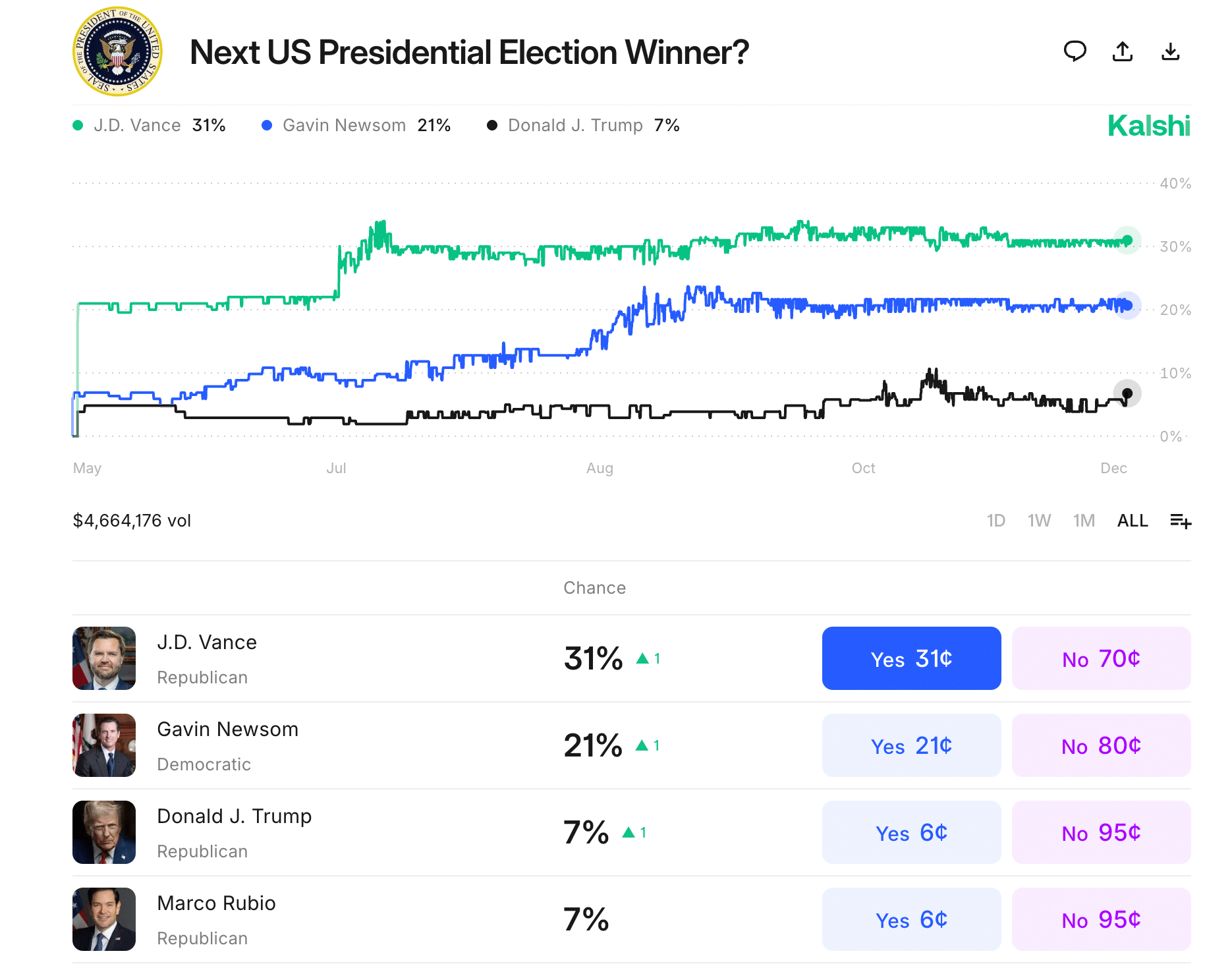
Task: Buy Yes at 31¢ for J.D. Vance
Action: 911,658
